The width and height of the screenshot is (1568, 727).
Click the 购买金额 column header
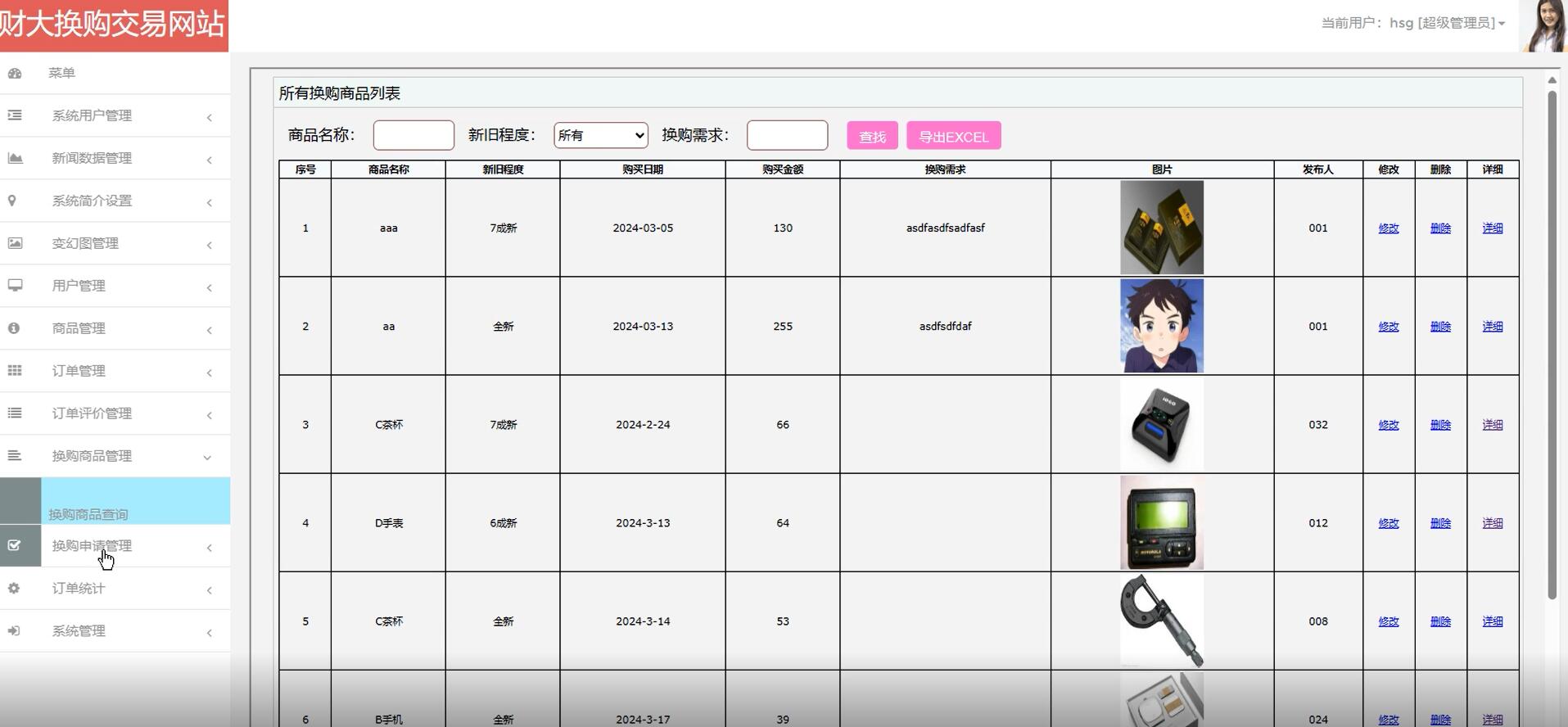[783, 169]
